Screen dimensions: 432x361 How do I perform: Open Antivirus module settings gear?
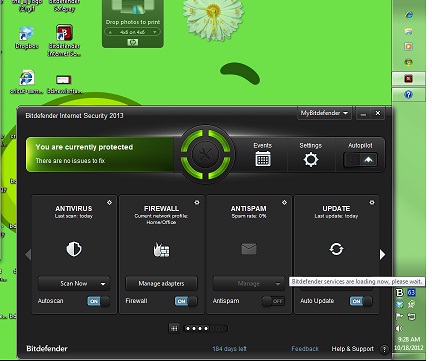(x=109, y=202)
